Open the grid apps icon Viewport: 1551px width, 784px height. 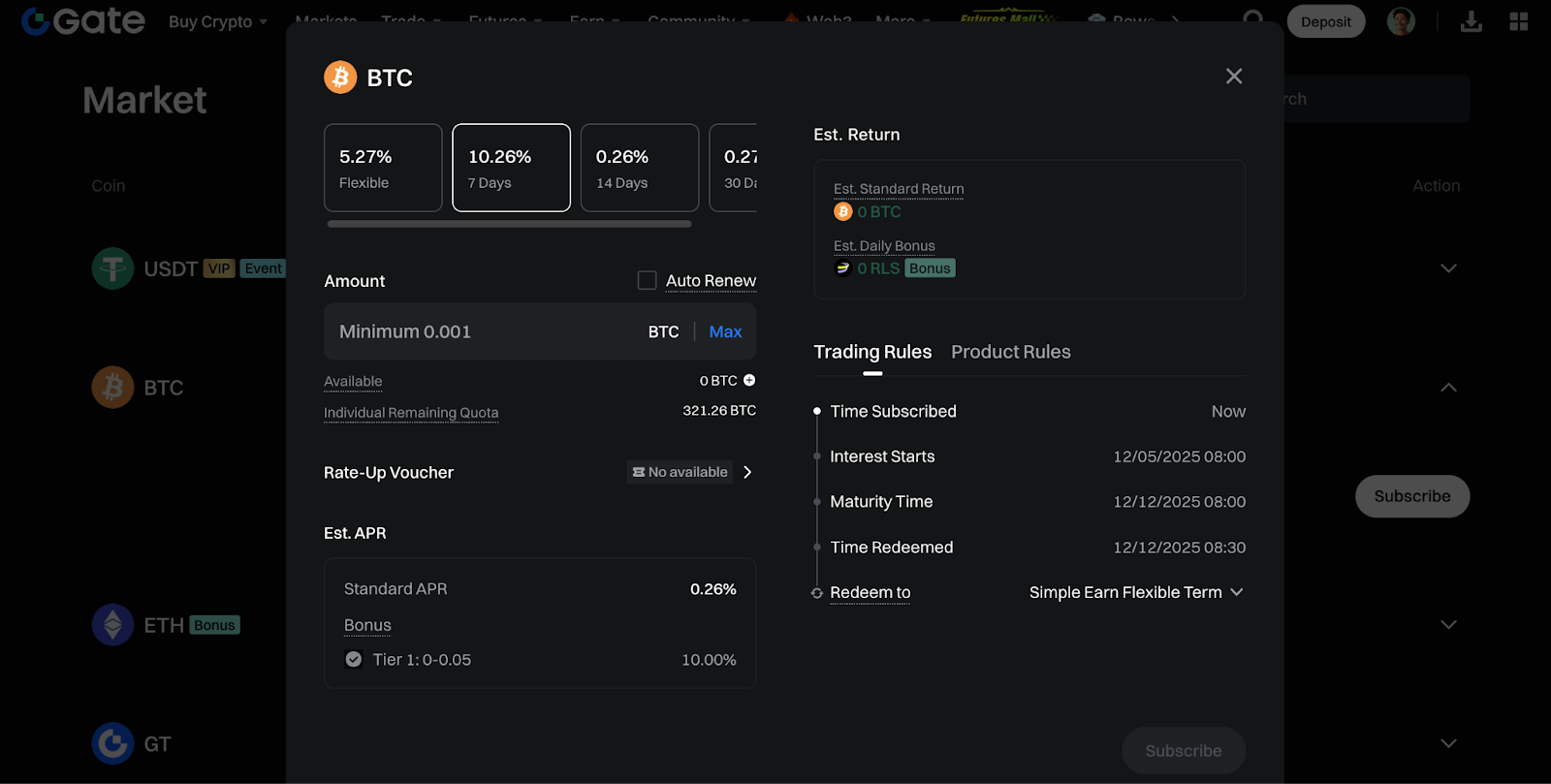point(1518,21)
